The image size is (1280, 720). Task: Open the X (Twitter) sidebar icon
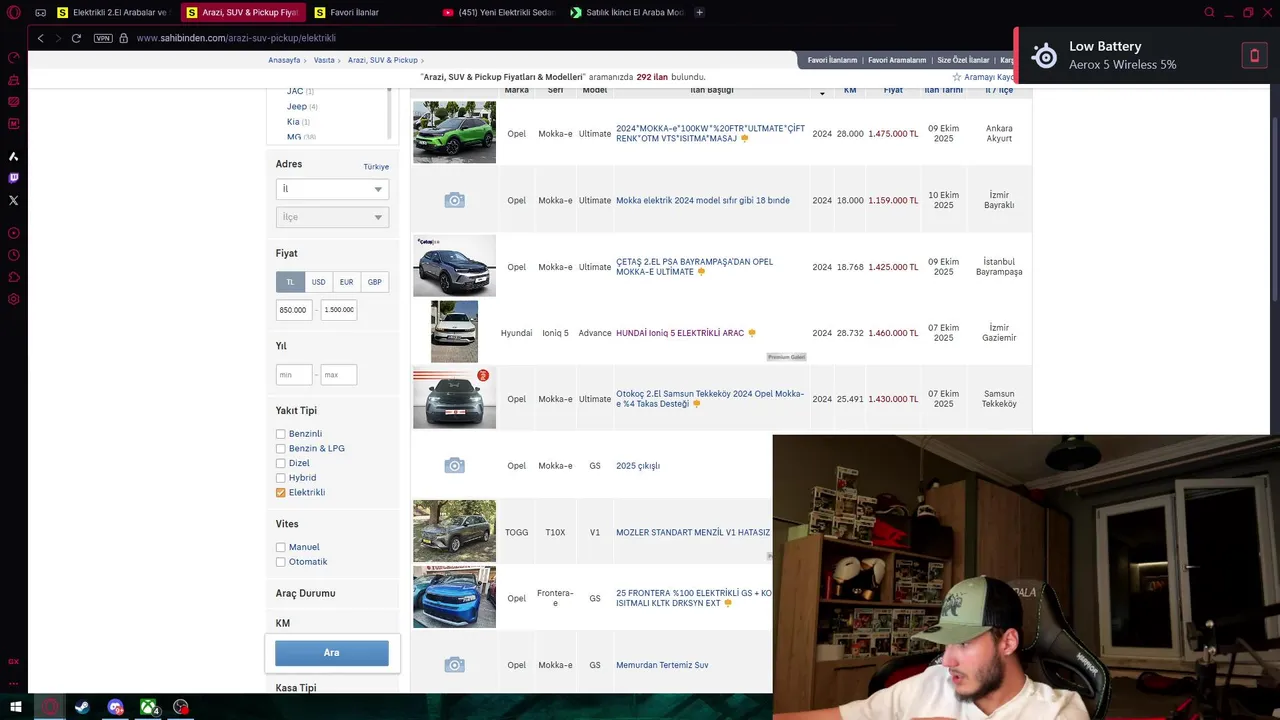coord(14,200)
